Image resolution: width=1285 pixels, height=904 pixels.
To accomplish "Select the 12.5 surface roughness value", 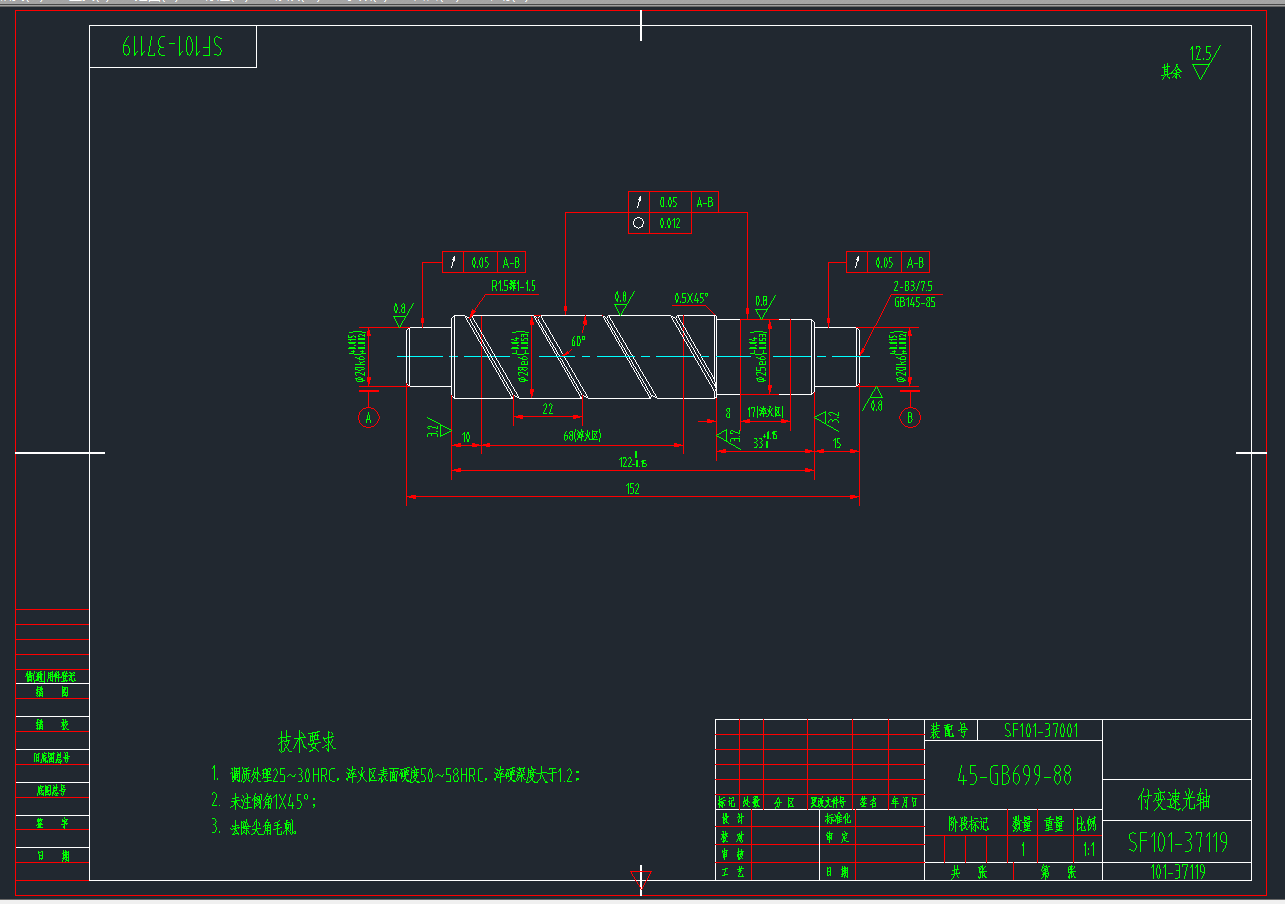I will [x=1200, y=52].
